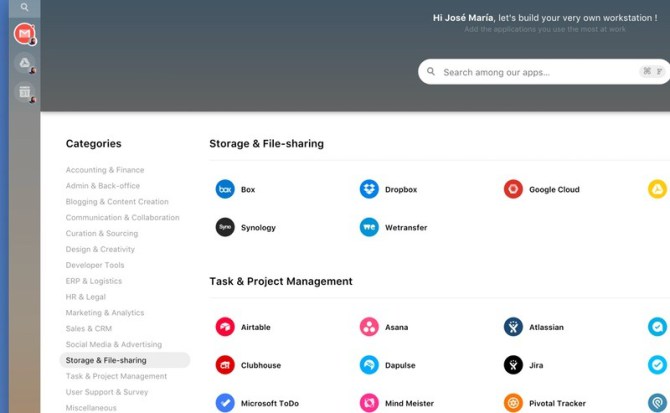Open the Google Drive app in the sidebar
This screenshot has width=670, height=413.
pos(25,63)
